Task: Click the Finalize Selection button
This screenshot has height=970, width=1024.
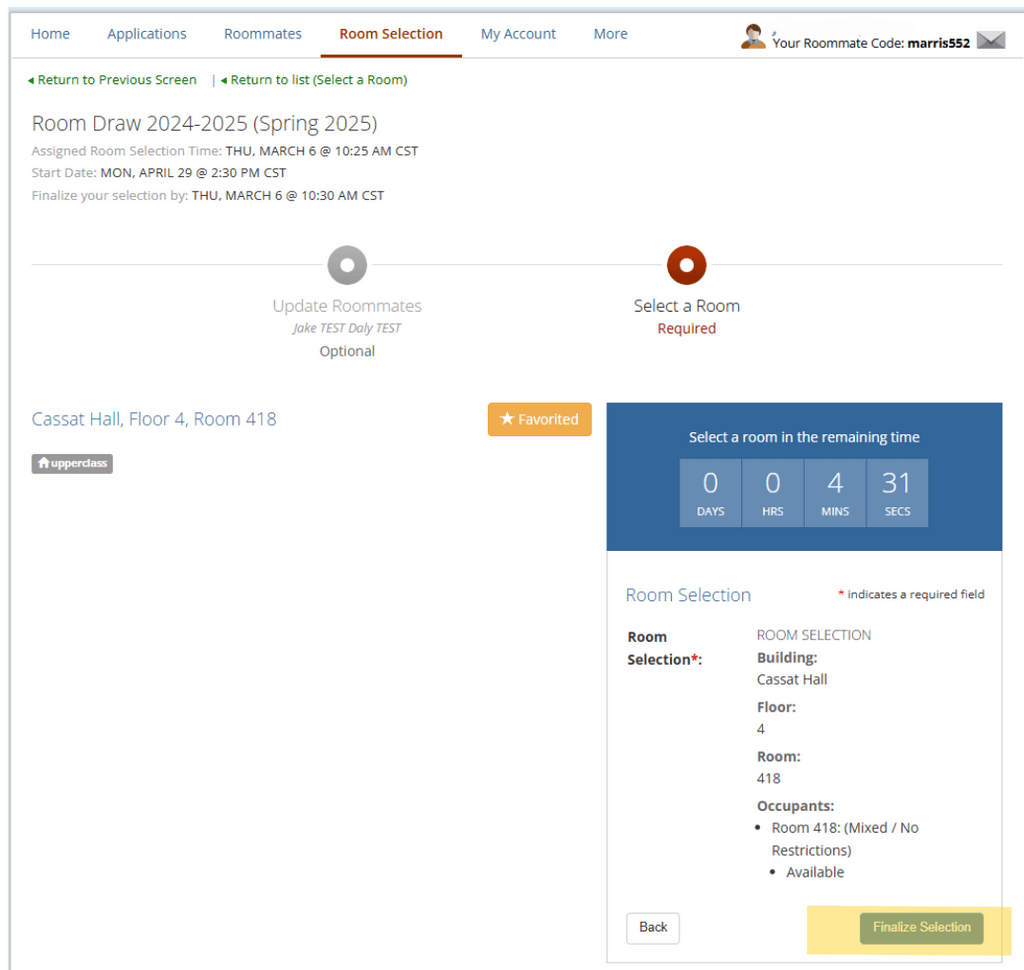Action: pos(921,927)
